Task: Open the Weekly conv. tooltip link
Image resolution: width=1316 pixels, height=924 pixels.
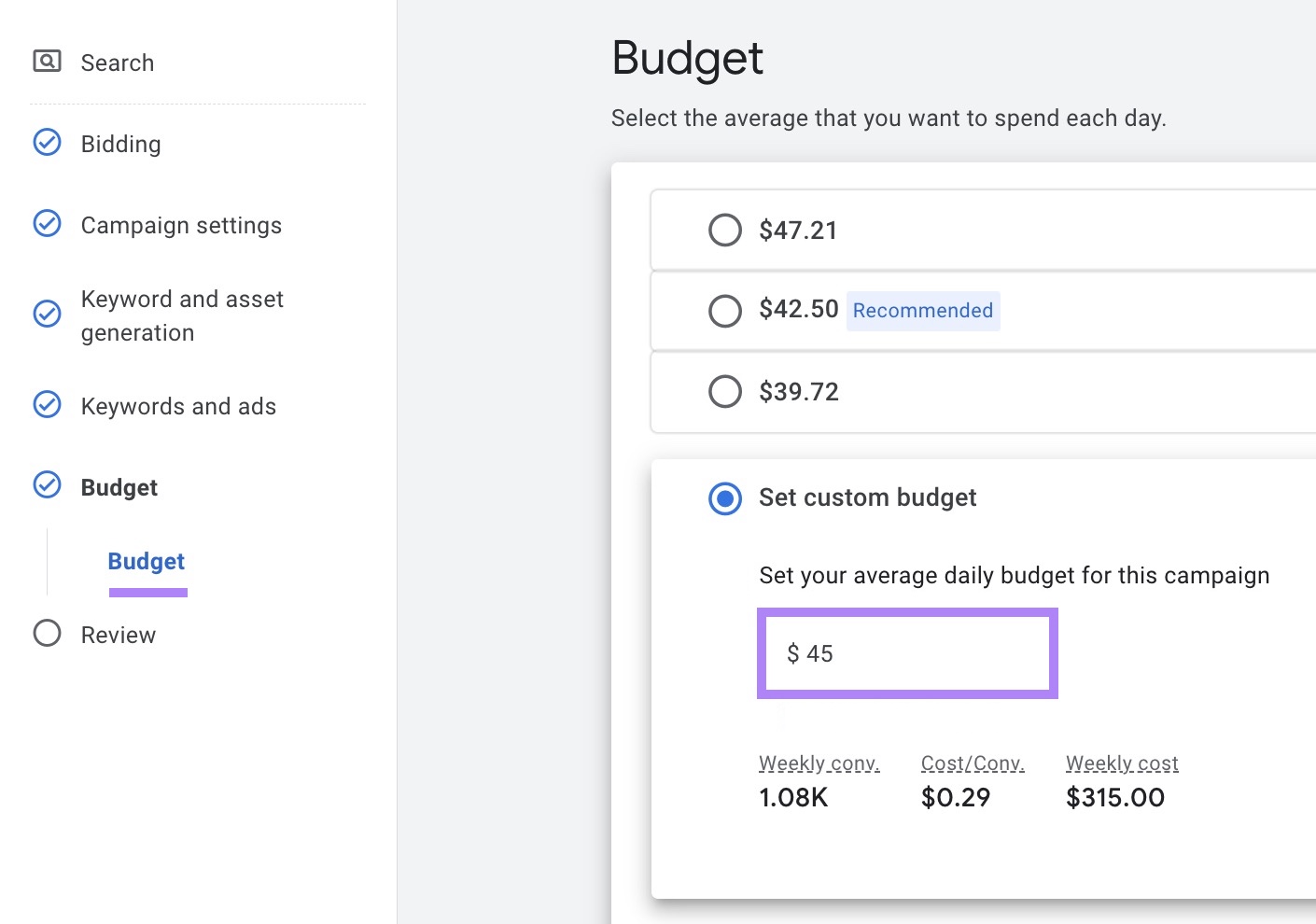Action: [819, 763]
